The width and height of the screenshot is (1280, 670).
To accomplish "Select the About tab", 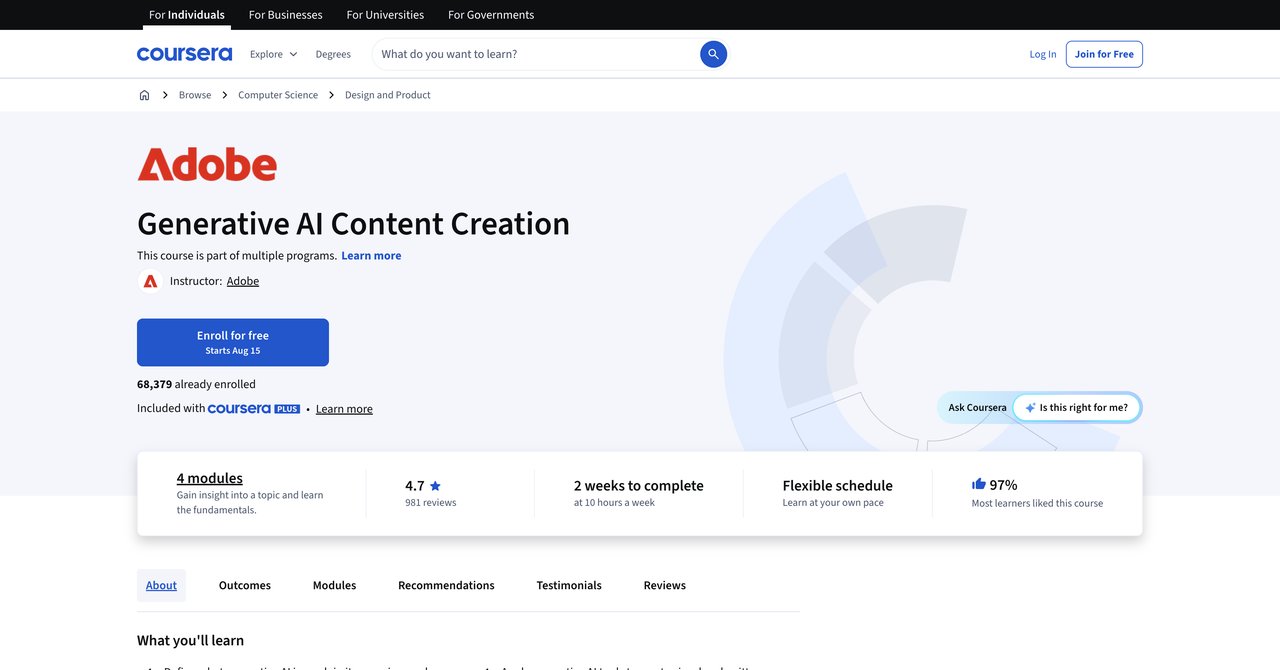I will (161, 585).
